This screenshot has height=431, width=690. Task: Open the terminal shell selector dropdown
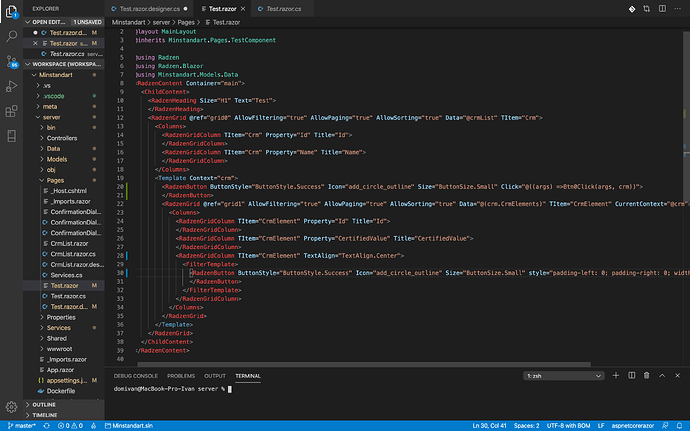562,375
